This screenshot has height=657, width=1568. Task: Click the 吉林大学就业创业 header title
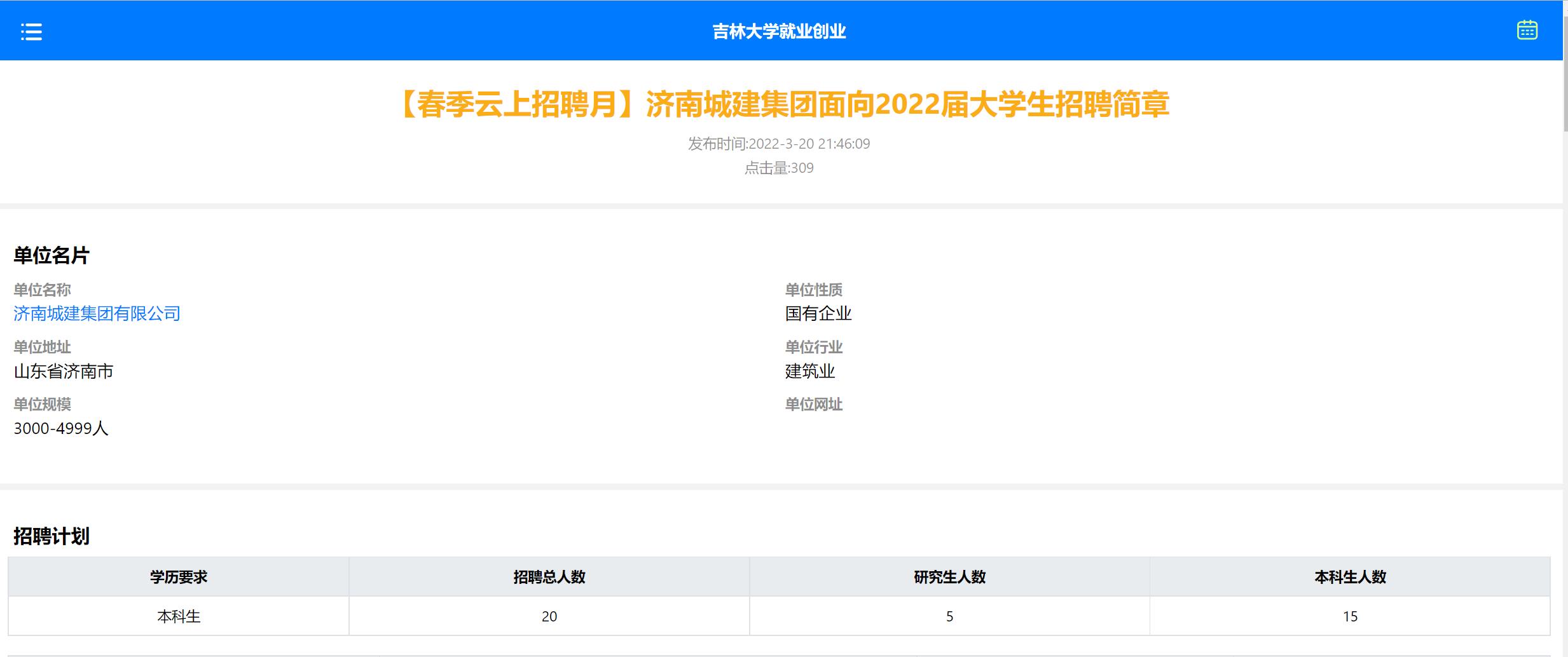click(x=779, y=31)
